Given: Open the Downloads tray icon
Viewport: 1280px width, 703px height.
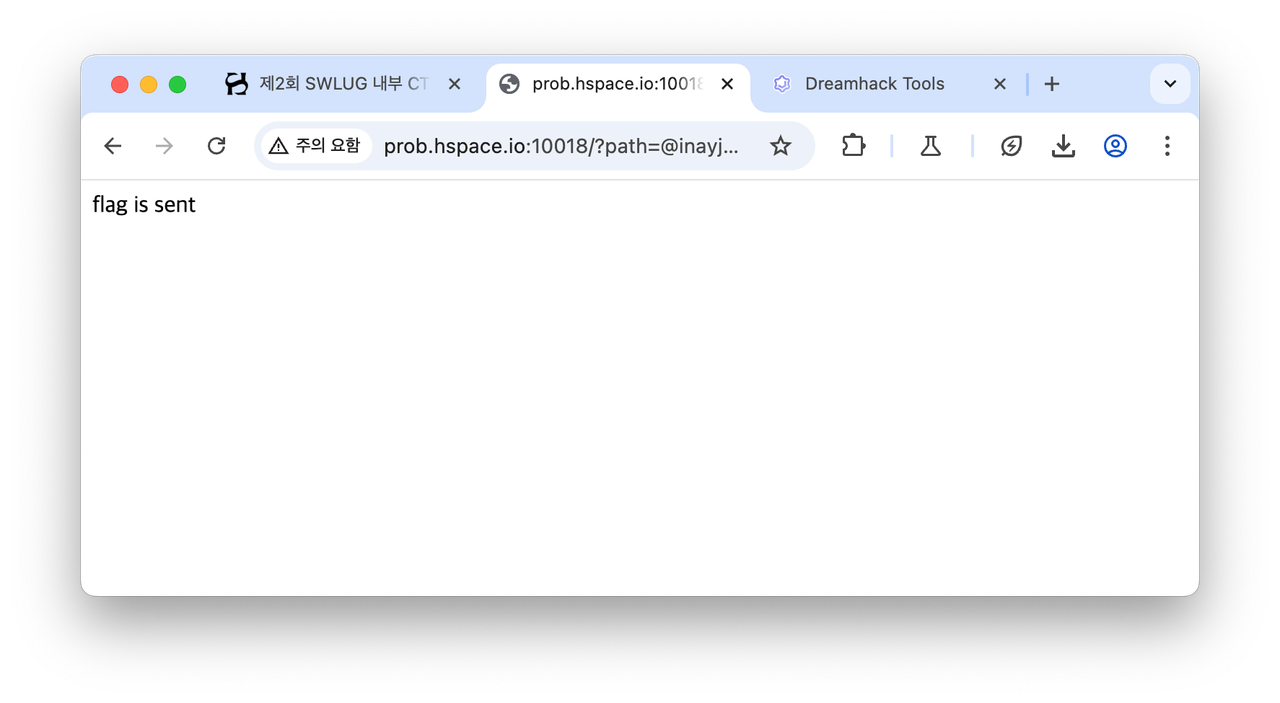Looking at the screenshot, I should 1063,146.
